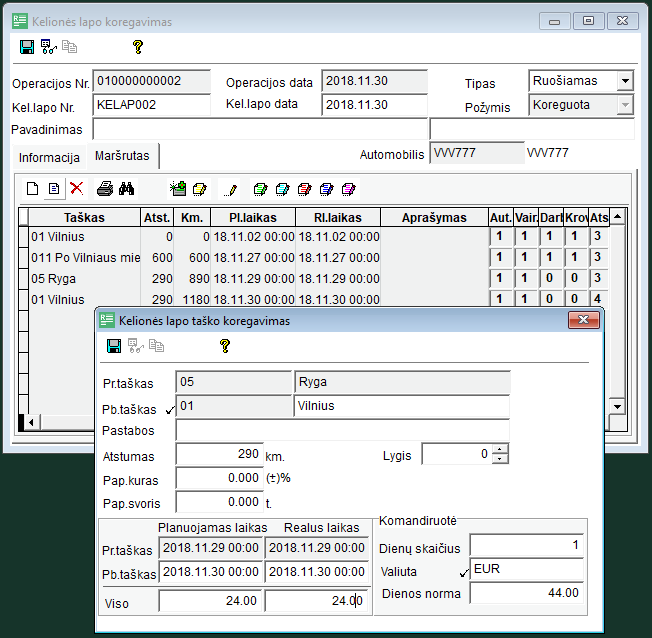
Task: Open the Tipas dropdown showing Ruošiamas
Action: pos(625,81)
